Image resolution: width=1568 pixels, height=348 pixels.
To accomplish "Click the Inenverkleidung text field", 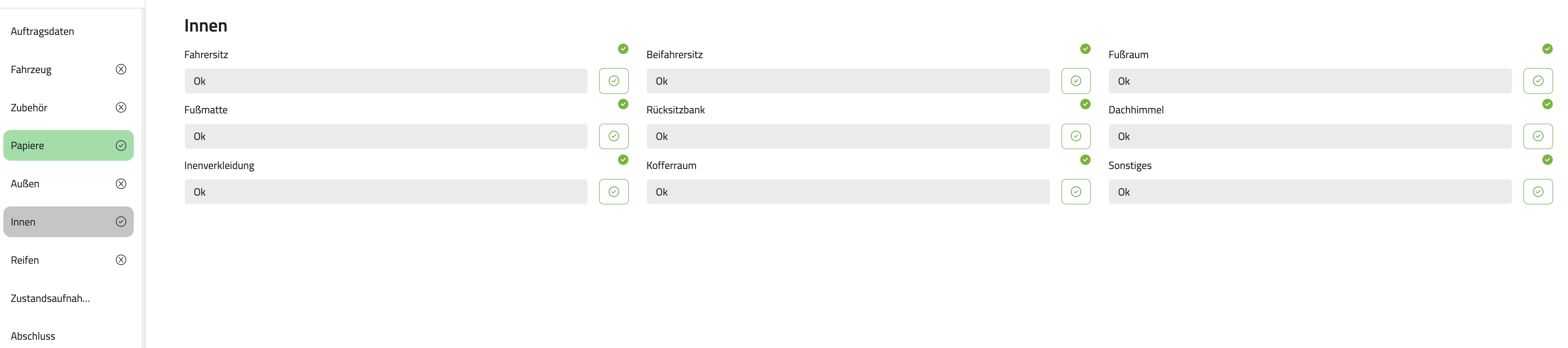I will coord(386,191).
